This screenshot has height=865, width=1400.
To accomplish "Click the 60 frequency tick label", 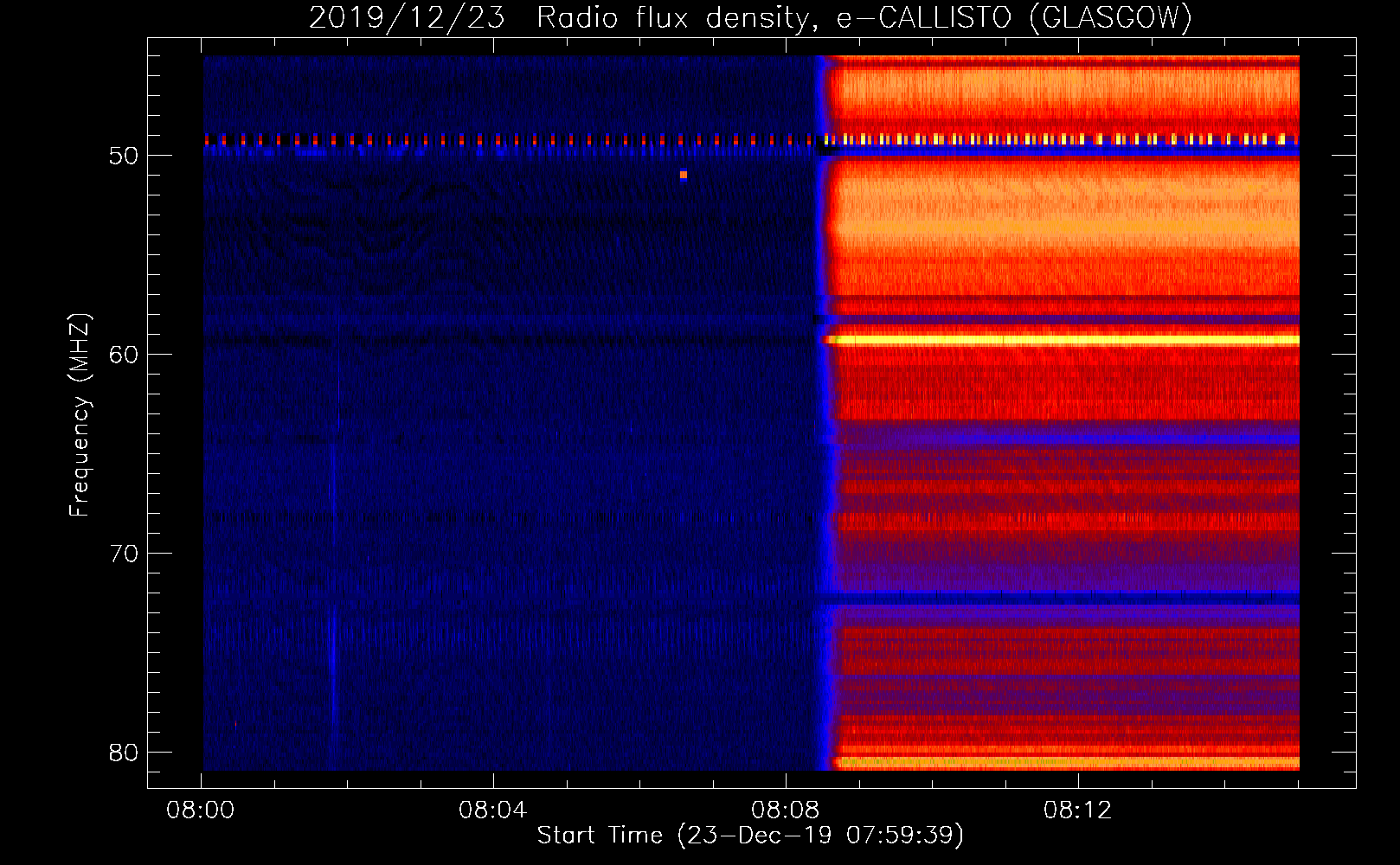I will (x=124, y=355).
